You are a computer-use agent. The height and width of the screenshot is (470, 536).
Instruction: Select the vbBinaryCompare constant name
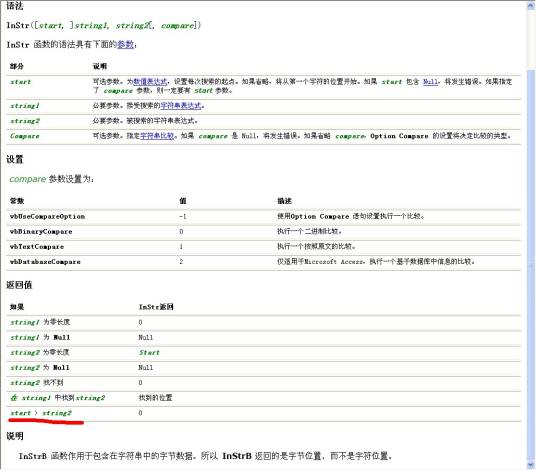tap(41, 231)
